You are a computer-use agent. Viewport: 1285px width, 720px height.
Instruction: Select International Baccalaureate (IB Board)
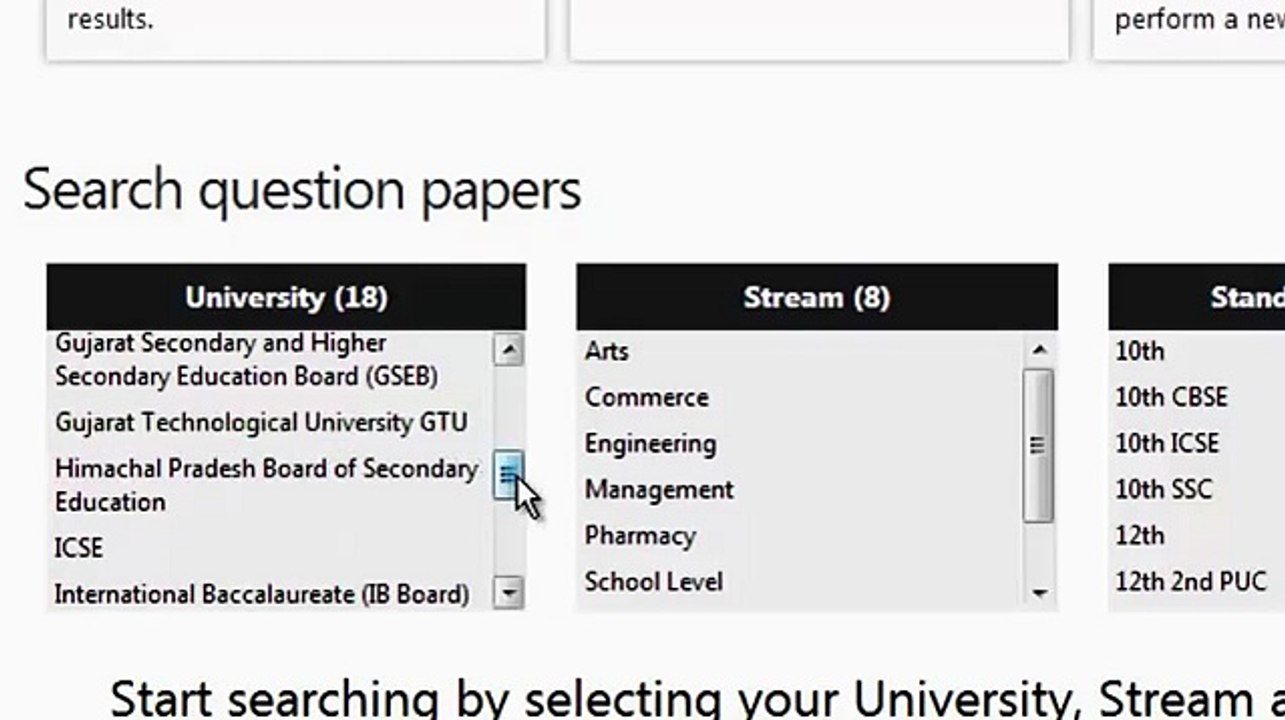(262, 594)
